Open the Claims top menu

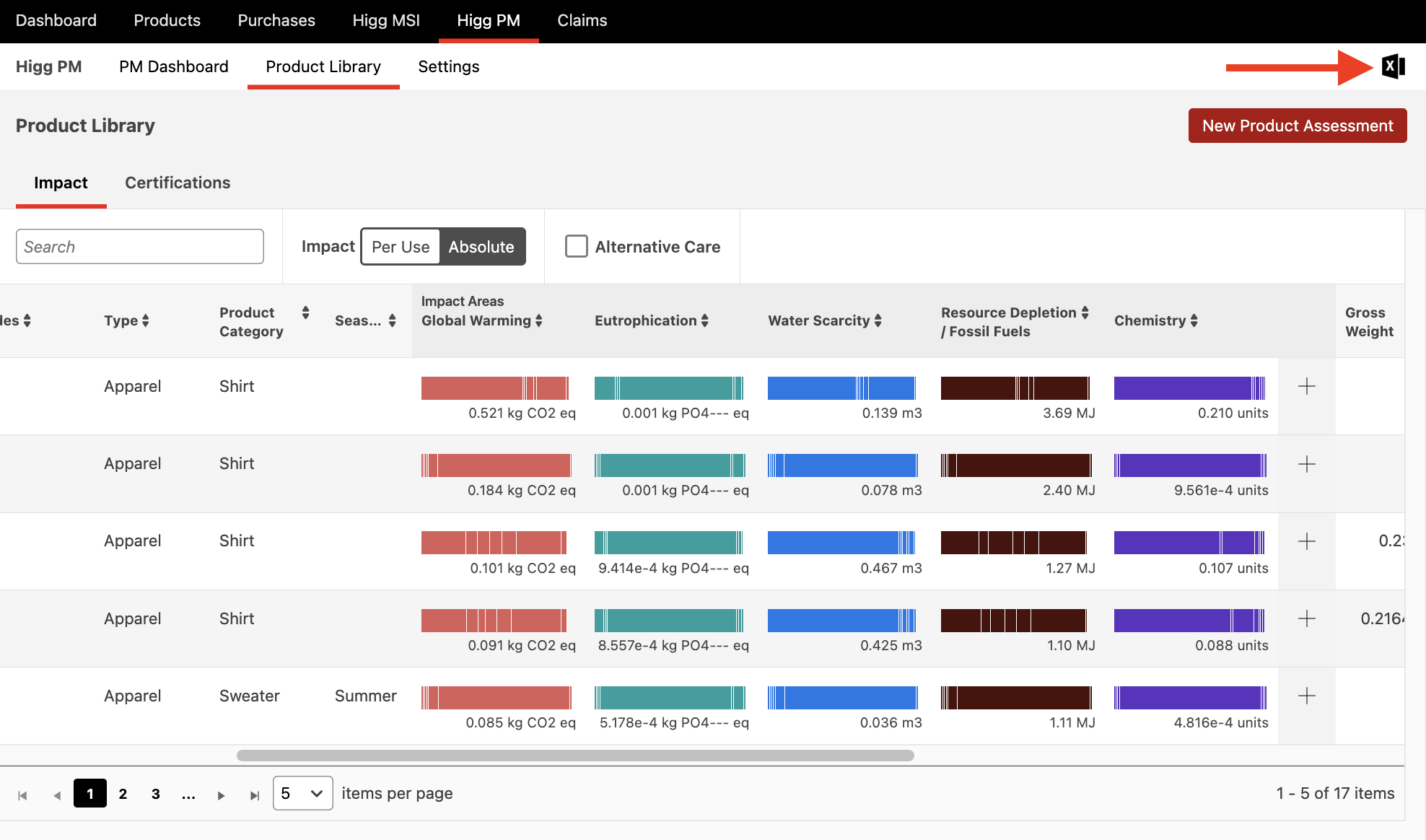coord(582,20)
